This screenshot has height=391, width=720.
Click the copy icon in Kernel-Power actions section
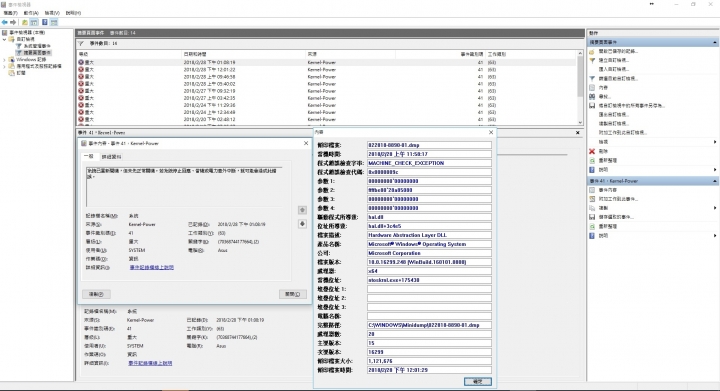click(592, 208)
